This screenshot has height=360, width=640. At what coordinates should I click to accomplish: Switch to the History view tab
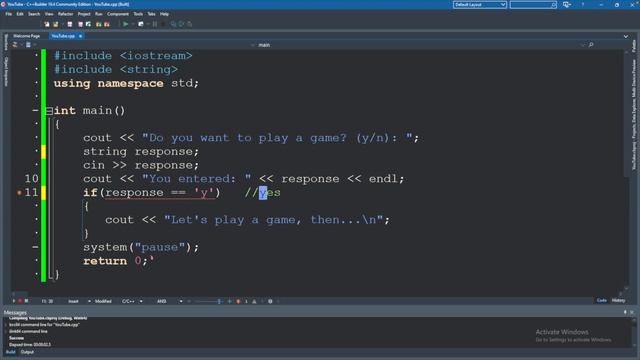point(618,300)
